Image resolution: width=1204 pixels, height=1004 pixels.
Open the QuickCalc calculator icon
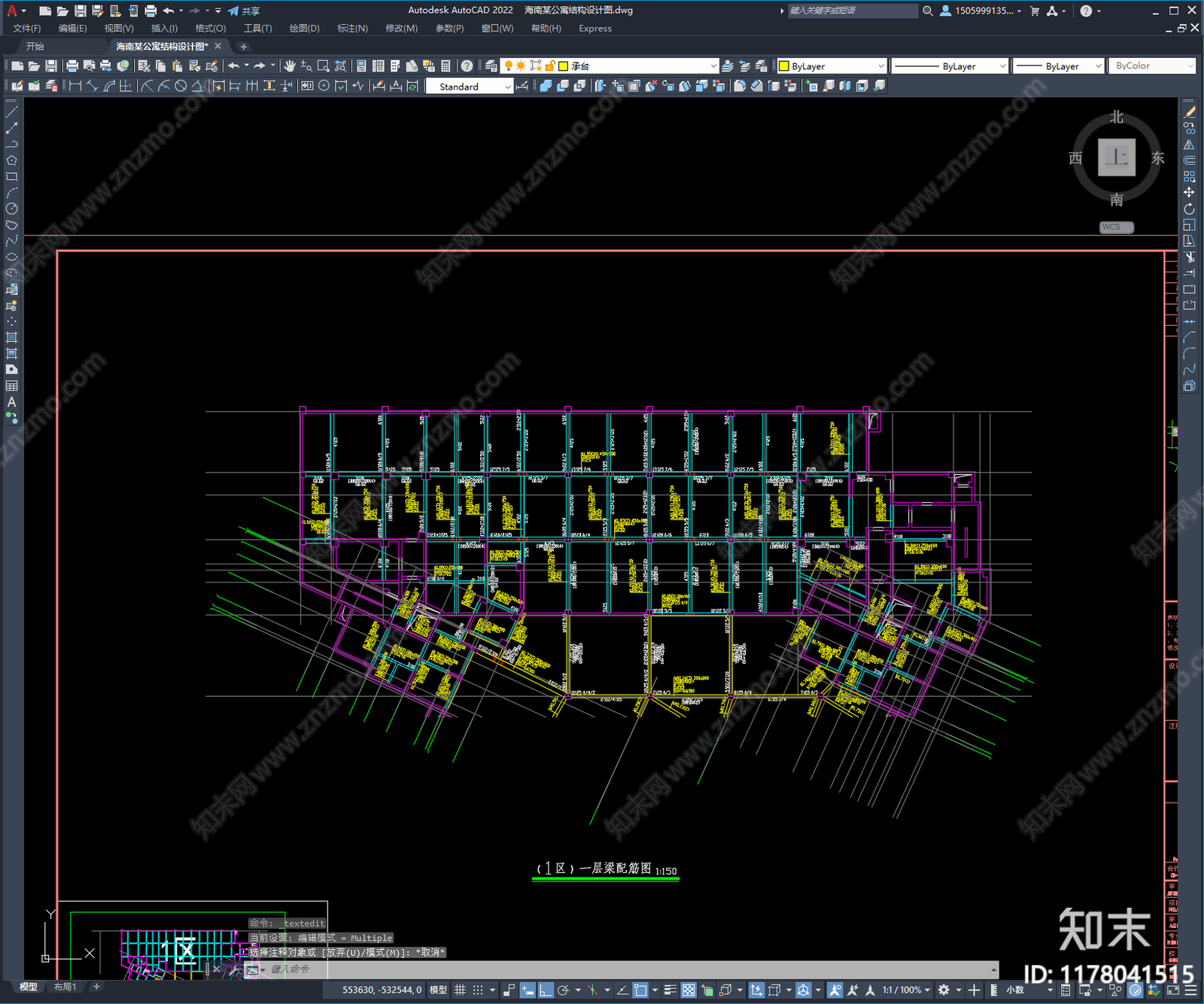445,66
